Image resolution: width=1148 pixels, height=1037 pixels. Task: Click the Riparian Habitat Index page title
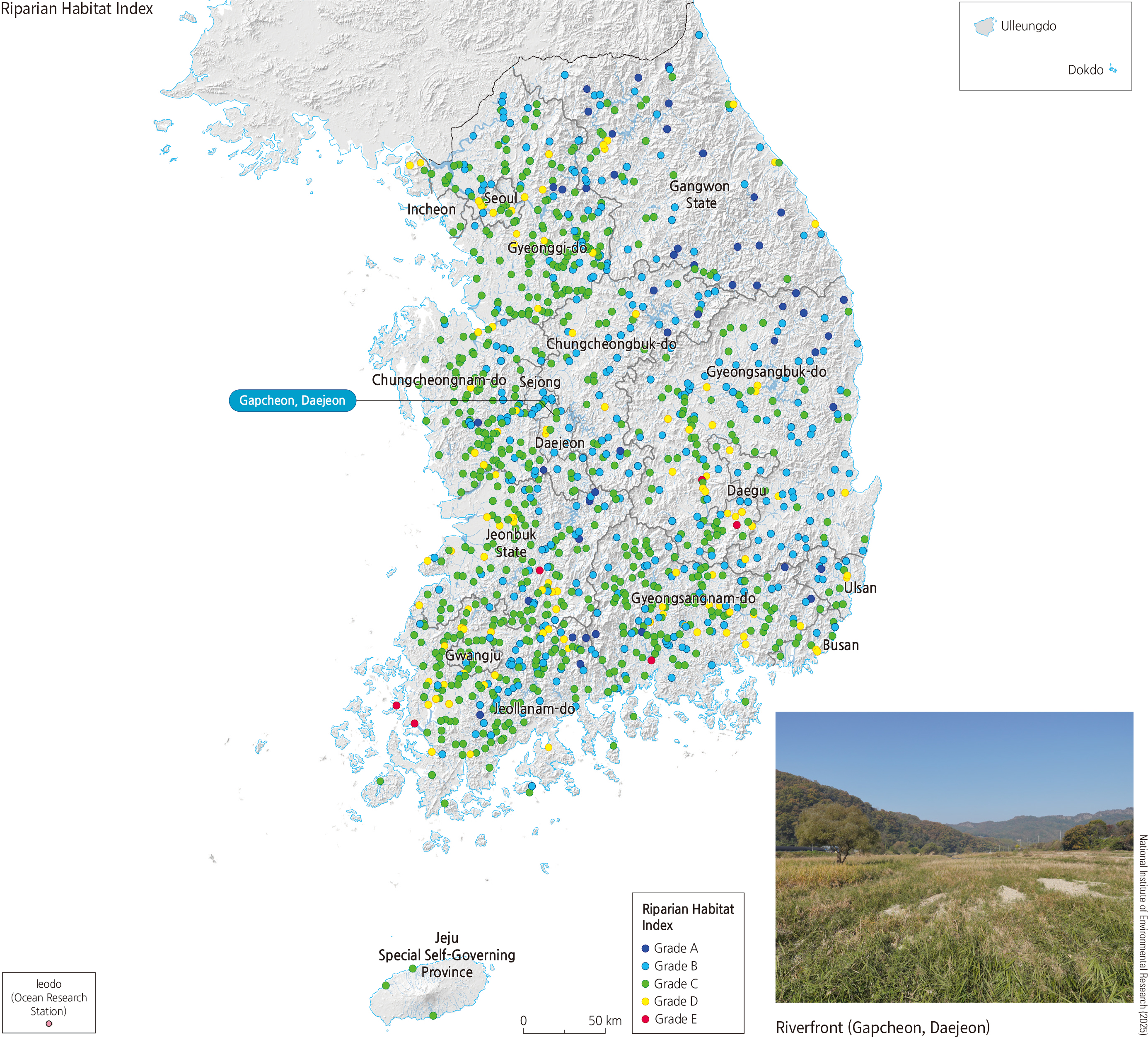point(77,9)
